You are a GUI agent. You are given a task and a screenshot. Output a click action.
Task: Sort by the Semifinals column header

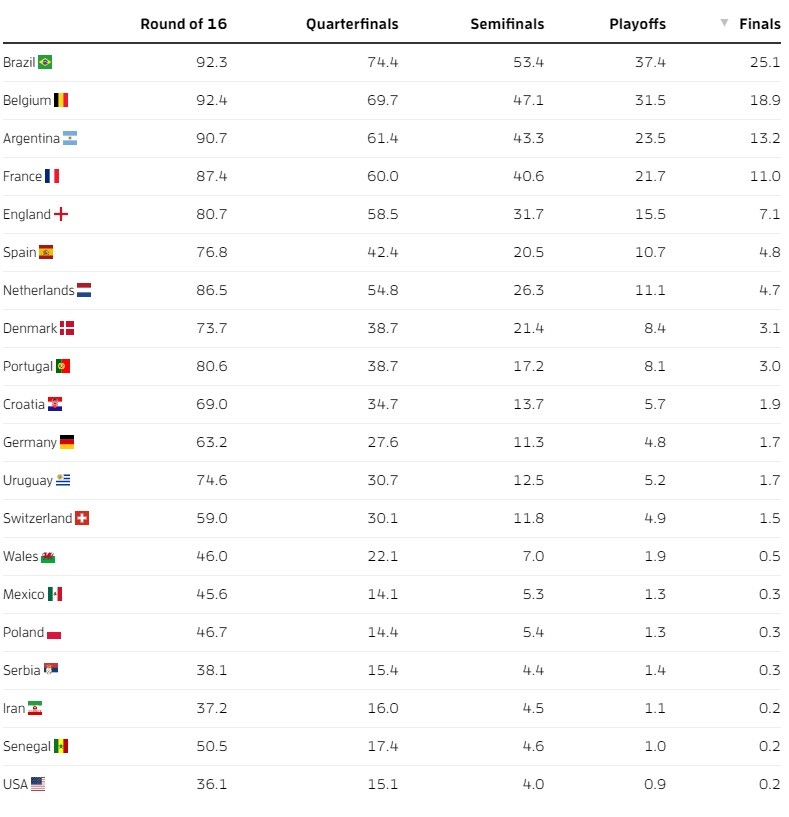click(507, 24)
